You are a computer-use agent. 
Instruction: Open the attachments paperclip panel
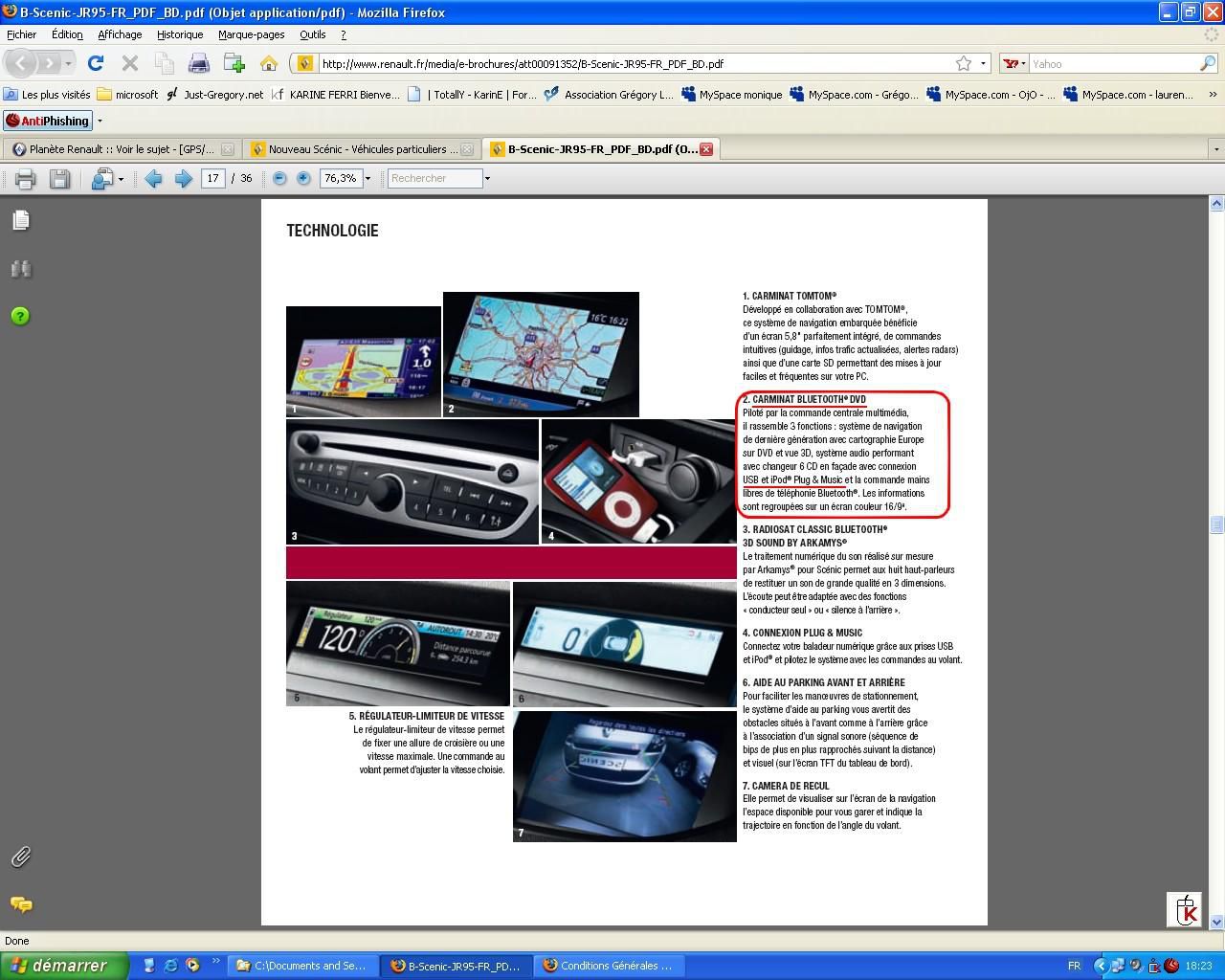coord(21,857)
